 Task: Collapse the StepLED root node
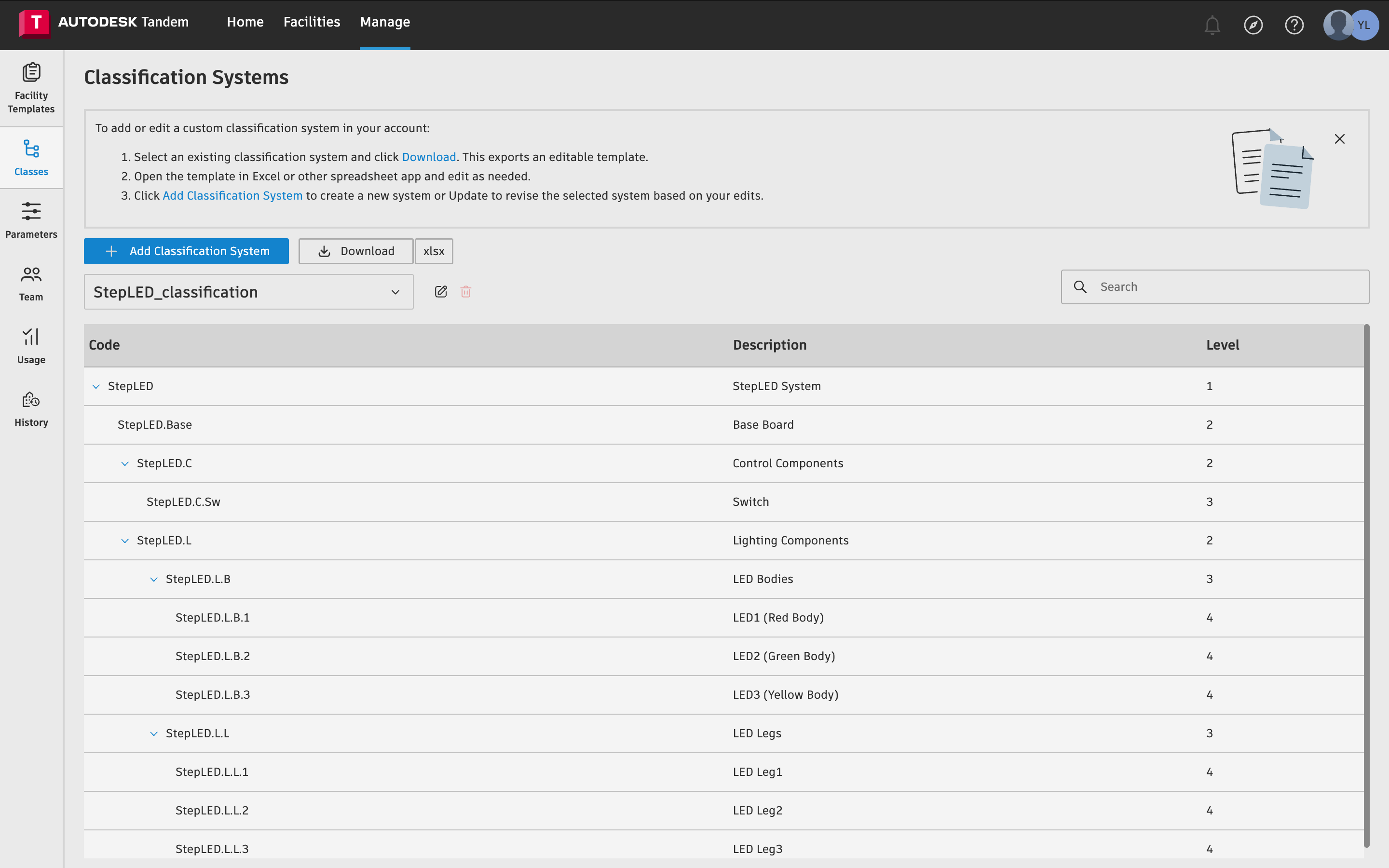[x=96, y=386]
